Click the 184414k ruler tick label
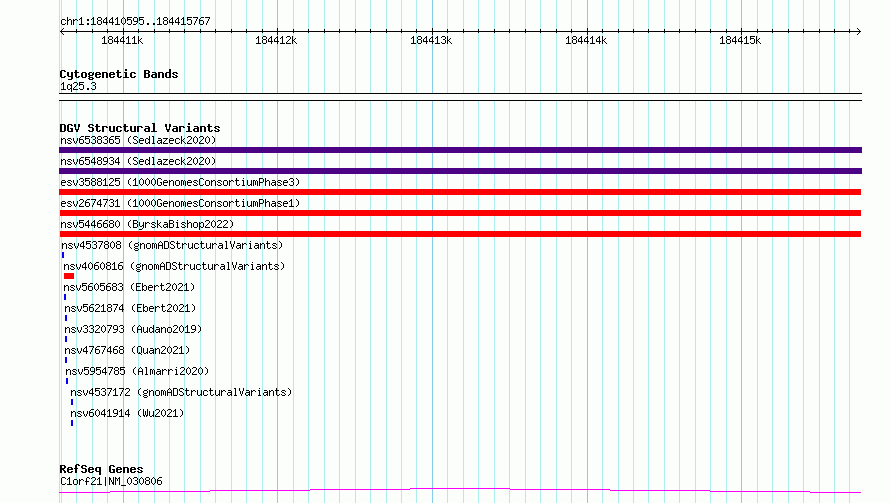Viewport: 890px width, 503px height. coord(586,40)
